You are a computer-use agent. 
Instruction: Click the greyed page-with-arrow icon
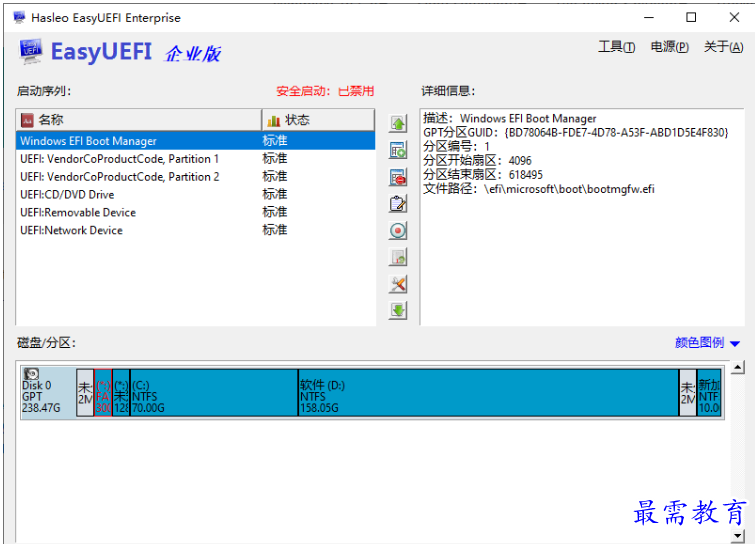398,258
